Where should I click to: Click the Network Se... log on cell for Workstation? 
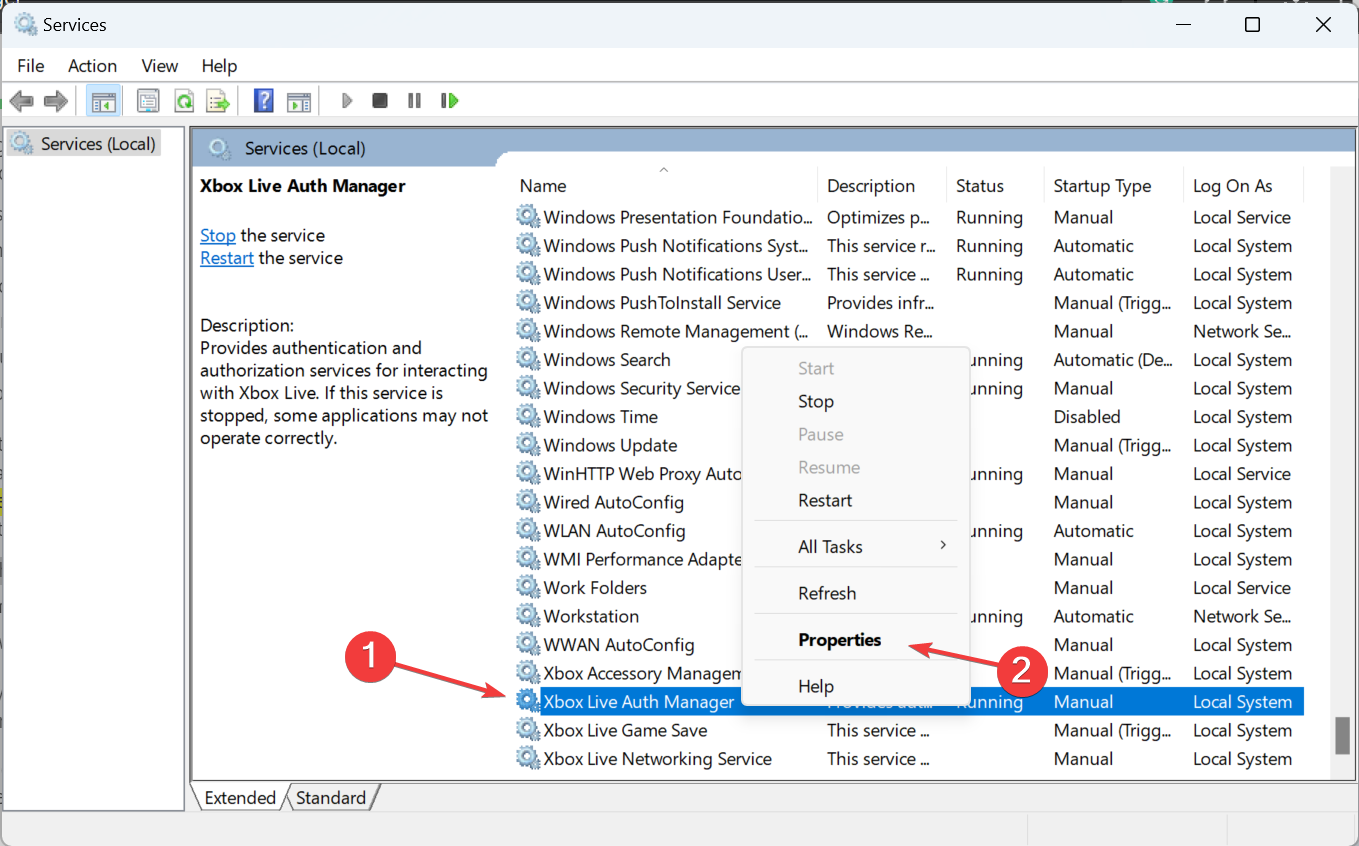[x=1241, y=616]
